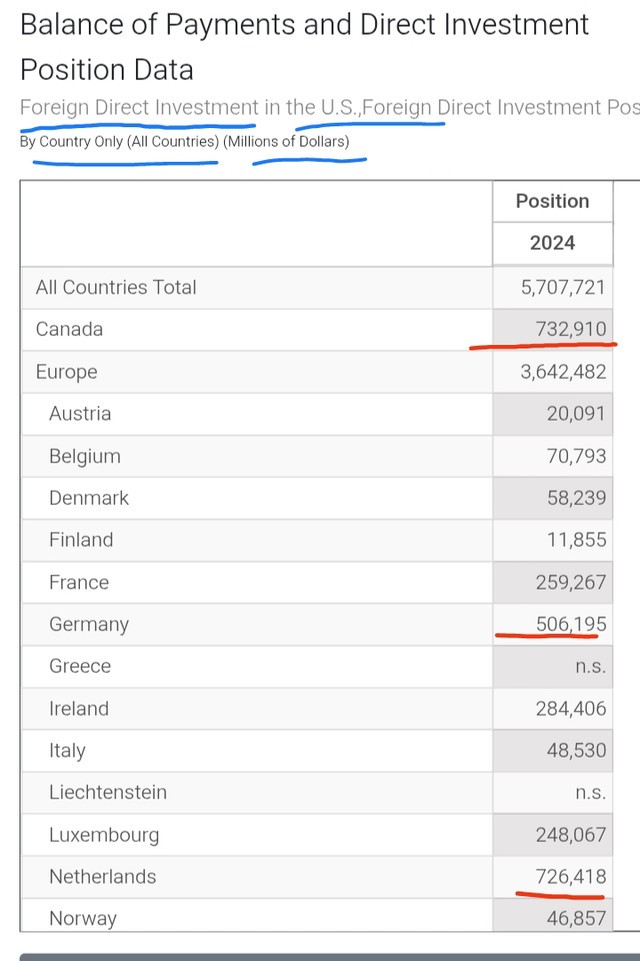The width and height of the screenshot is (640, 961).
Task: Select the Austria row label
Action: [x=80, y=414]
